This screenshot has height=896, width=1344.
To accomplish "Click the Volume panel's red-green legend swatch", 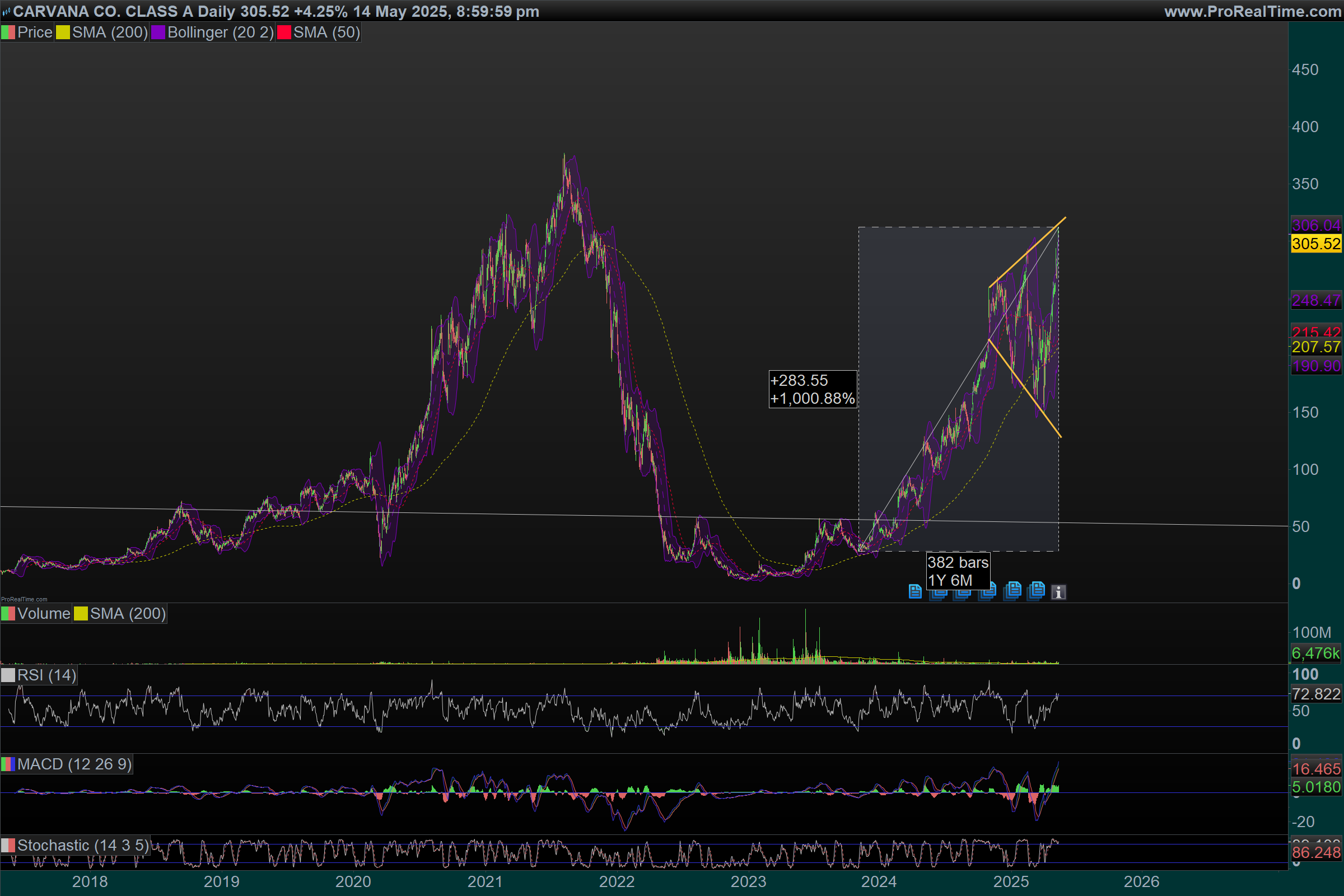I will [8, 614].
